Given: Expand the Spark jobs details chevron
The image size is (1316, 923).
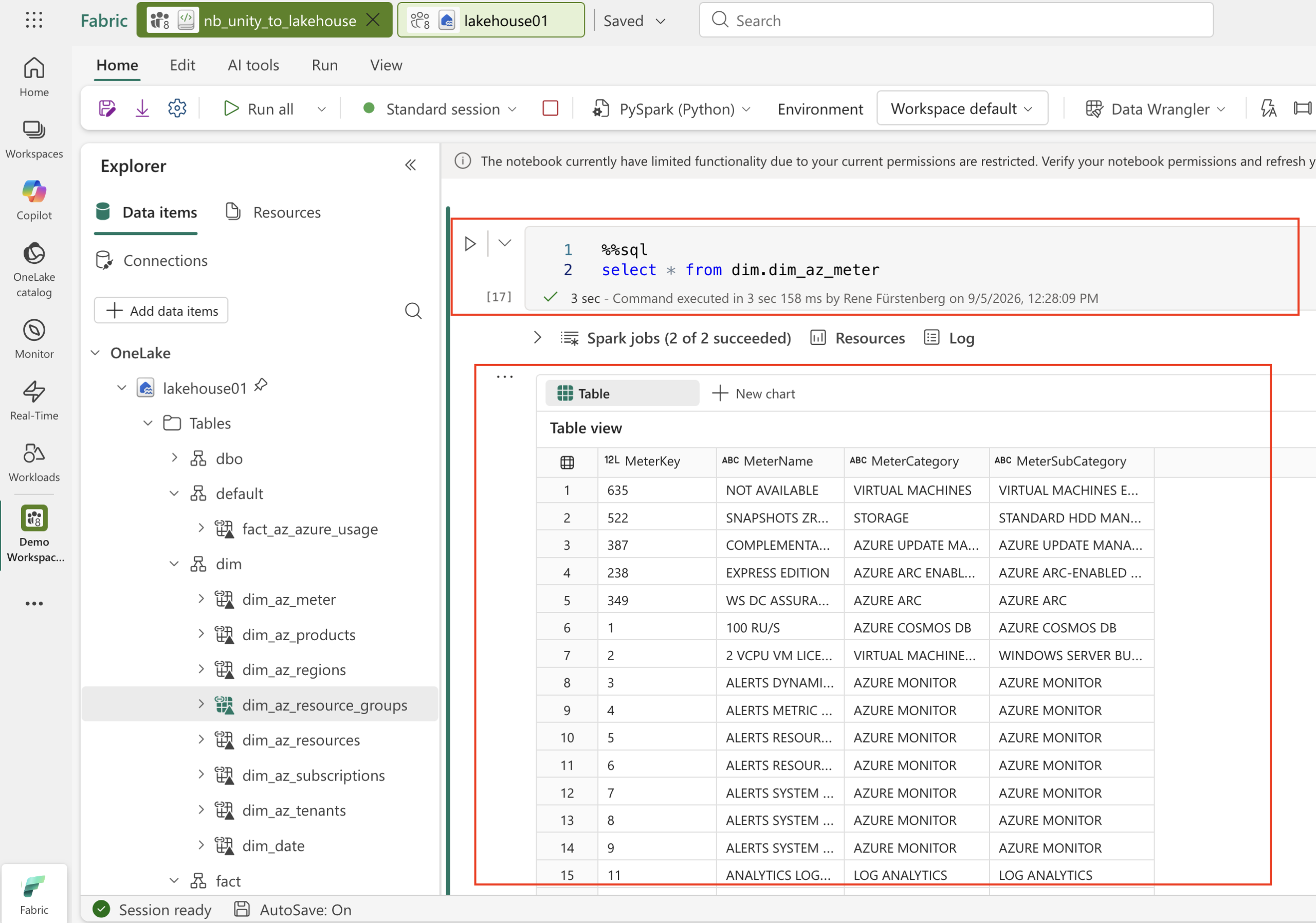Looking at the screenshot, I should pyautogui.click(x=537, y=338).
